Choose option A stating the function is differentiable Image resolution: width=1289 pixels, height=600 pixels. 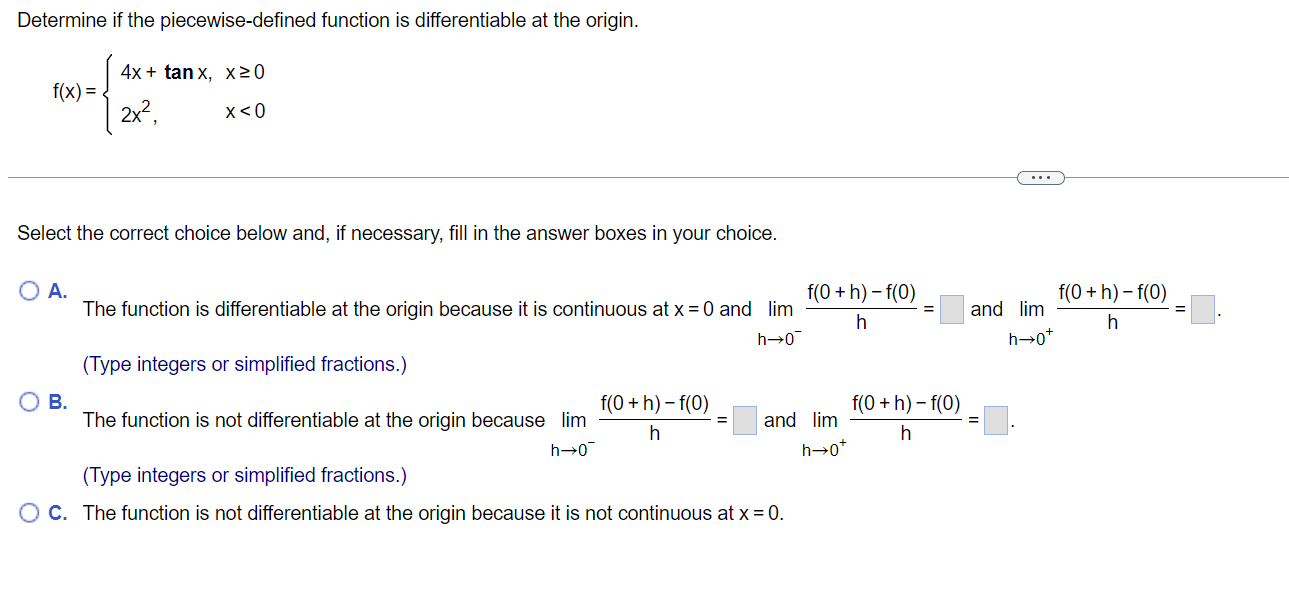click(x=27, y=290)
